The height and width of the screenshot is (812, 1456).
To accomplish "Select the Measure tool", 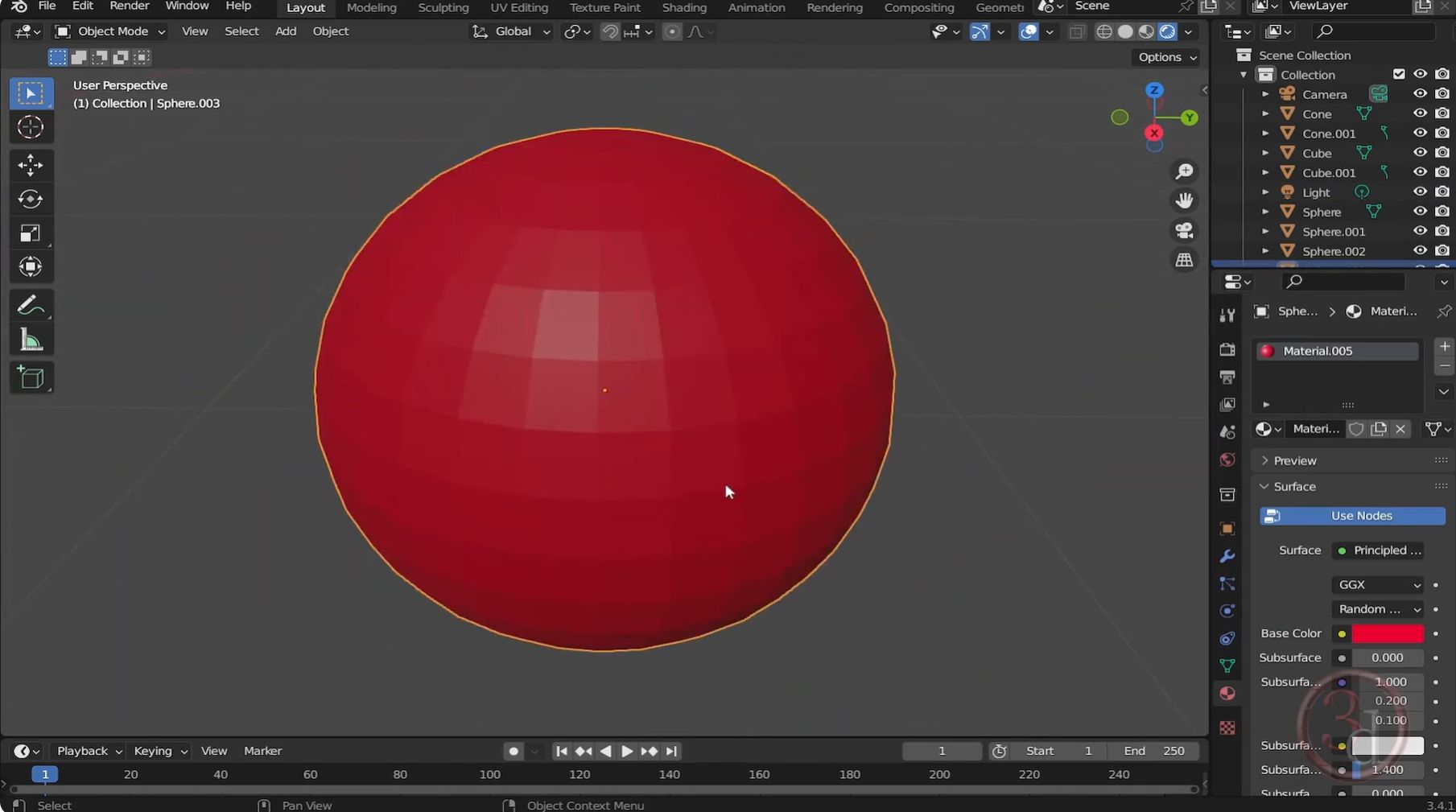I will pos(30,338).
